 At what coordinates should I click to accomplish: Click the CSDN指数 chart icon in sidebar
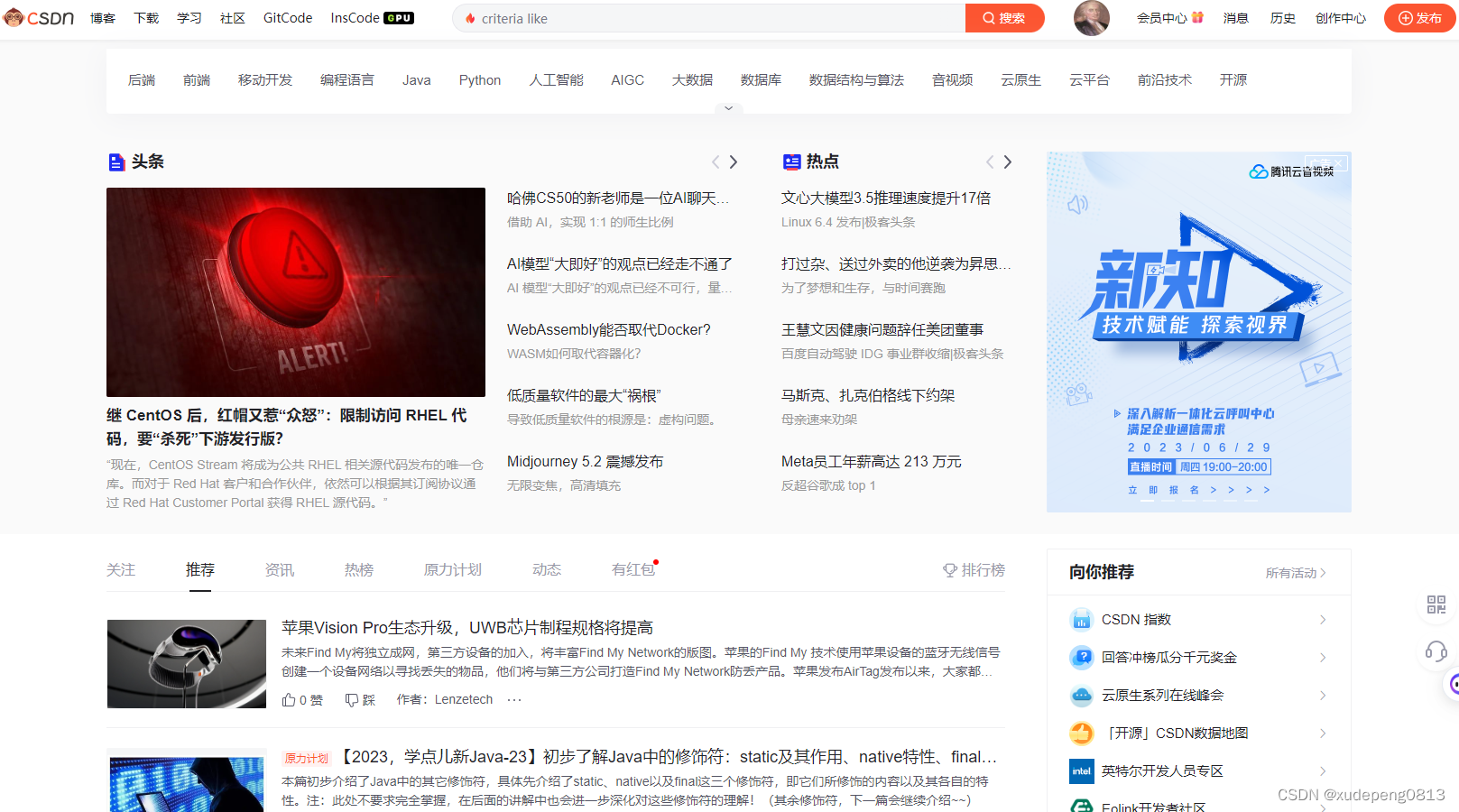click(1081, 619)
